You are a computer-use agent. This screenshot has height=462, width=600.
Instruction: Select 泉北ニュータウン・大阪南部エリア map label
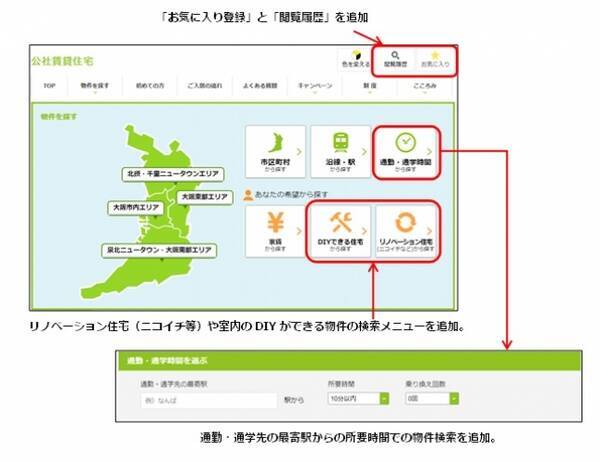coord(159,250)
